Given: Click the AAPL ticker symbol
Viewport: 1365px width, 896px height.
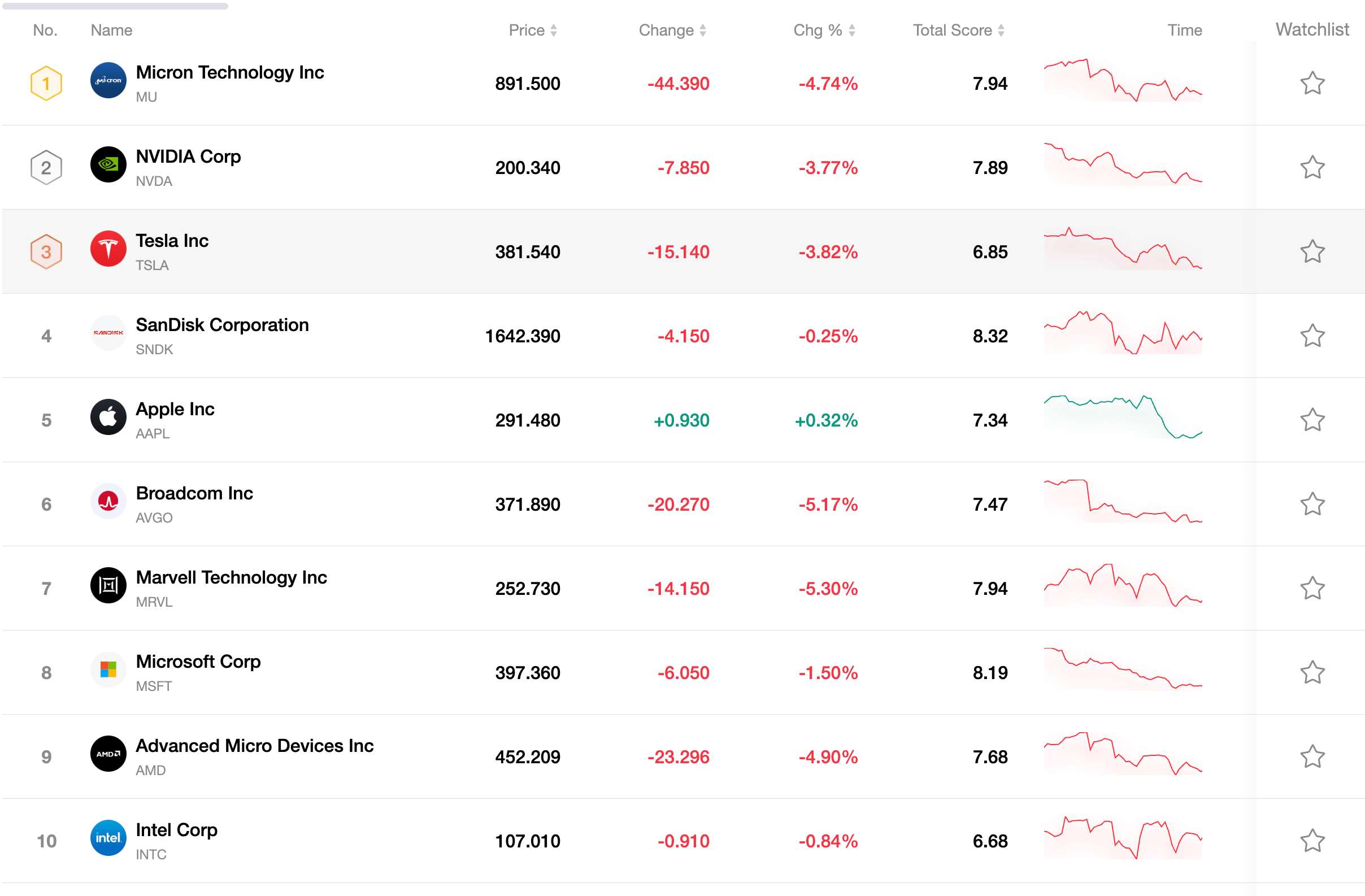Looking at the screenshot, I should click(153, 434).
